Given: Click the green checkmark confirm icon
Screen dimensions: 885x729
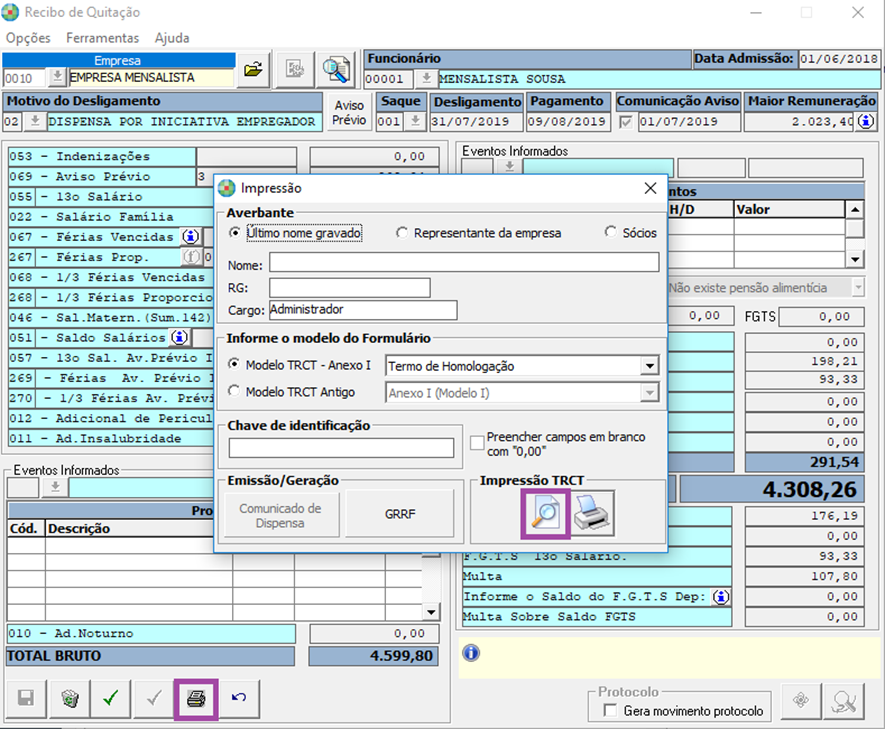Looking at the screenshot, I should pos(111,699).
